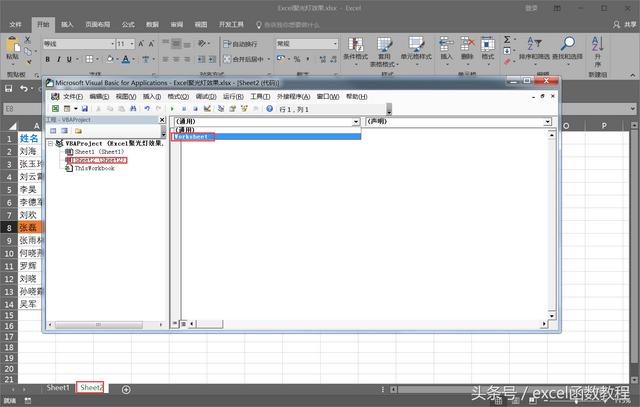Viewport: 640px width, 407px height.
Task: Open the Object dropdown showing (通用)
Action: point(356,122)
